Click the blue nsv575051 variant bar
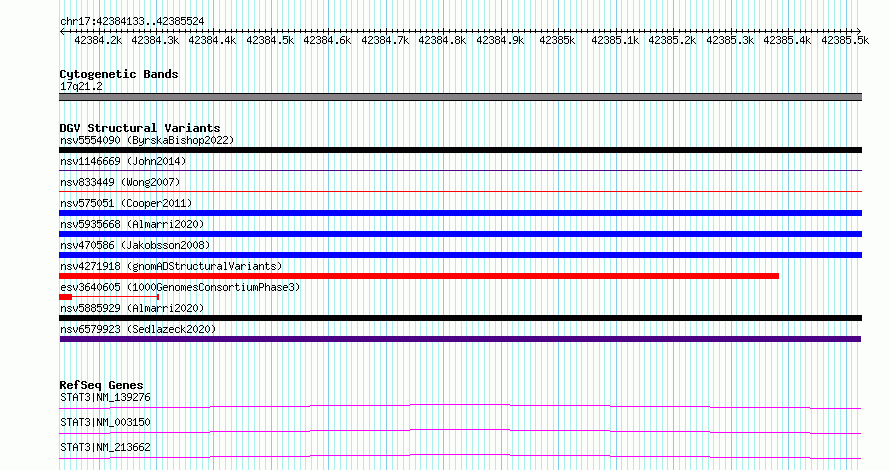 pyautogui.click(x=460, y=213)
